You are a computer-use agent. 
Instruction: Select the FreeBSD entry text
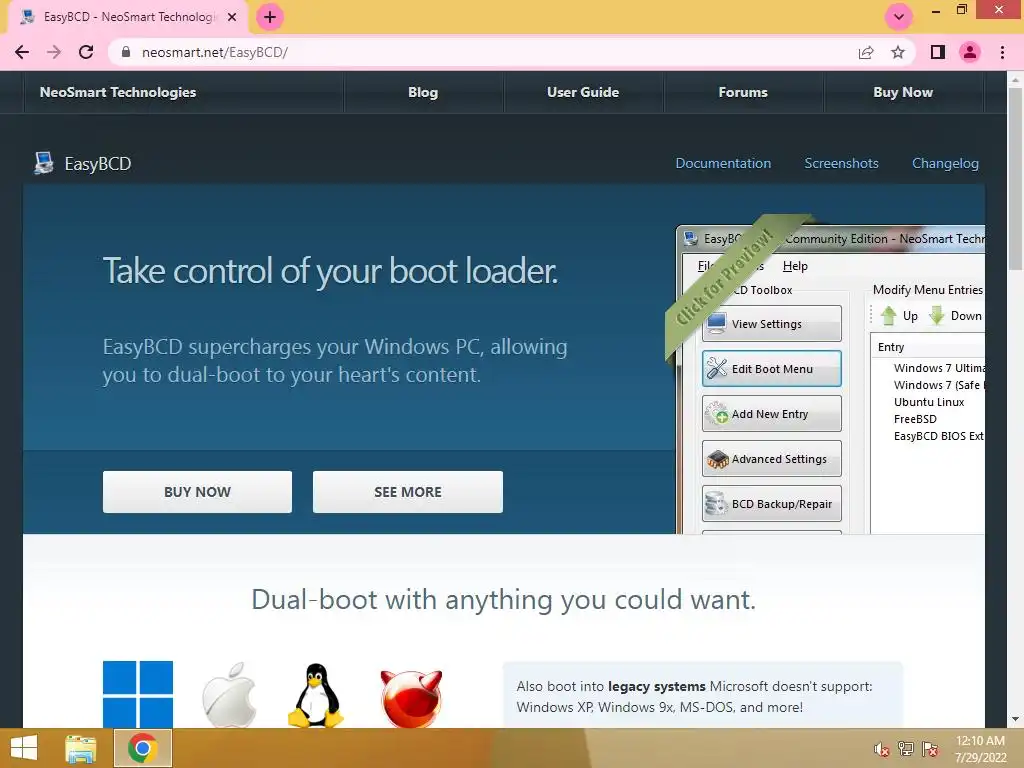915,419
